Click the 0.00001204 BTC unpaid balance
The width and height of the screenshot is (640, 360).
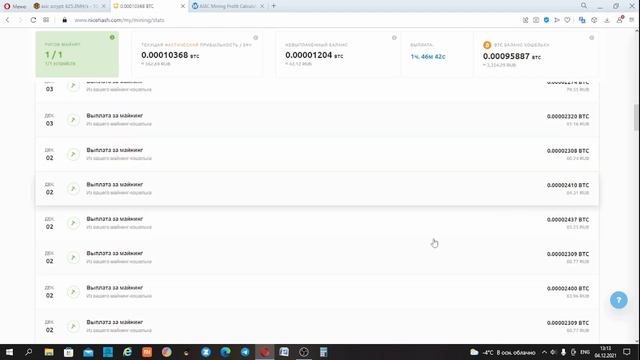click(314, 55)
